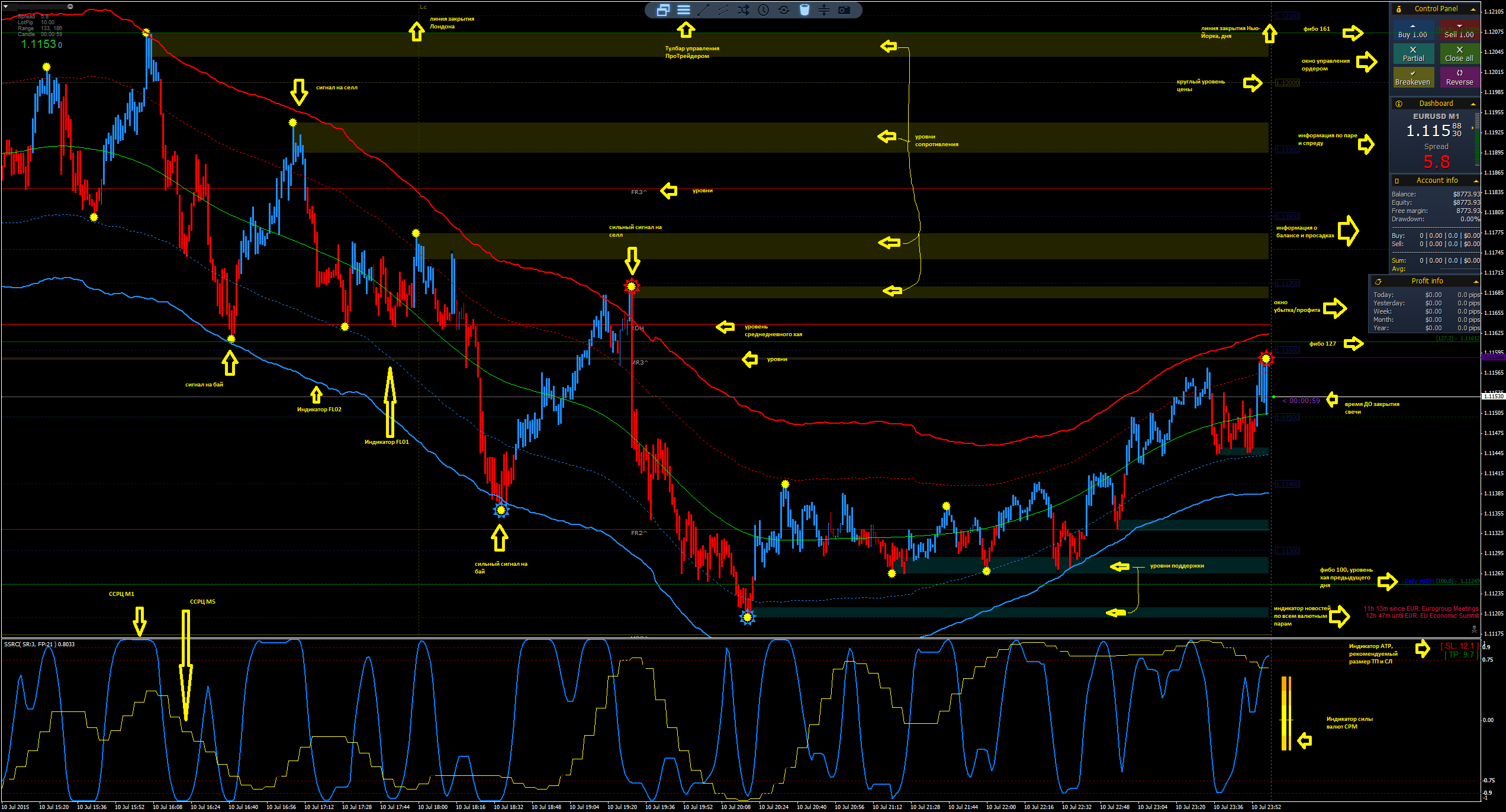Click the trash bin icon in the toolbar
1506x812 pixels.
coord(804,10)
